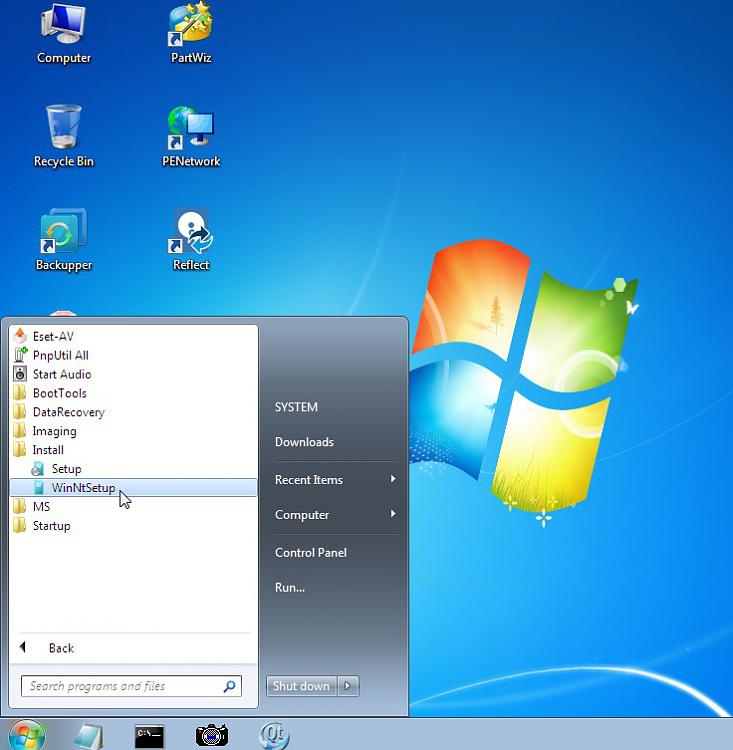The height and width of the screenshot is (750, 733).
Task: Open the Startup folder
Action: [133, 525]
